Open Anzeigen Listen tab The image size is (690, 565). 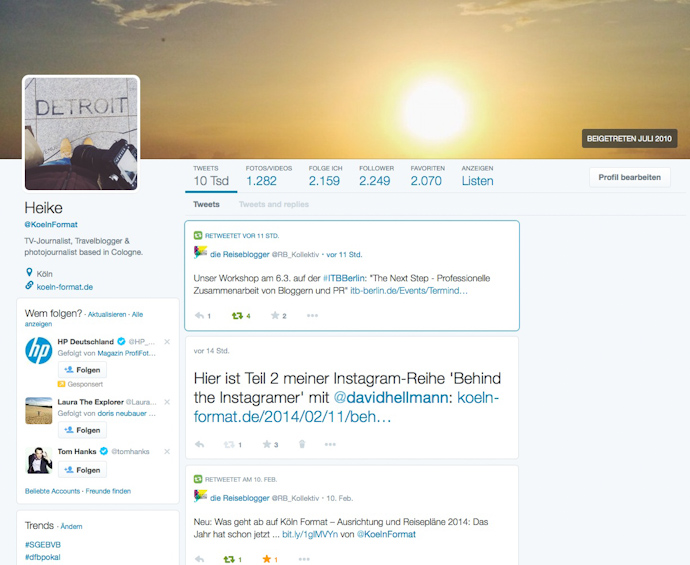point(477,176)
